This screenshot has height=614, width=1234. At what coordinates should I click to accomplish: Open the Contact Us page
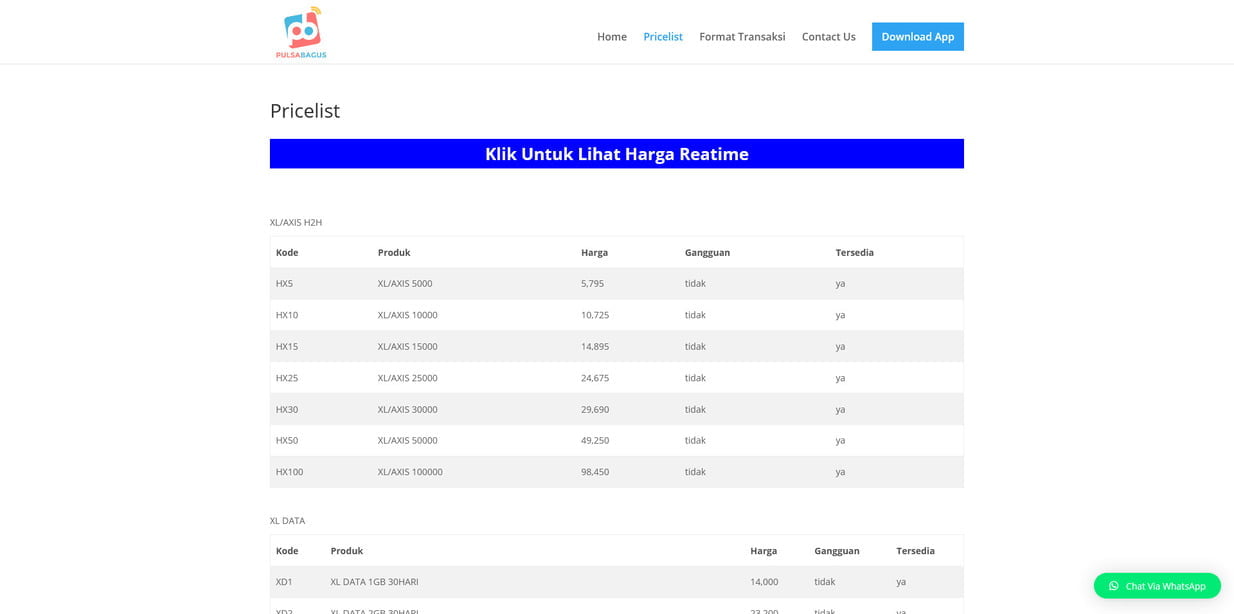click(x=828, y=37)
